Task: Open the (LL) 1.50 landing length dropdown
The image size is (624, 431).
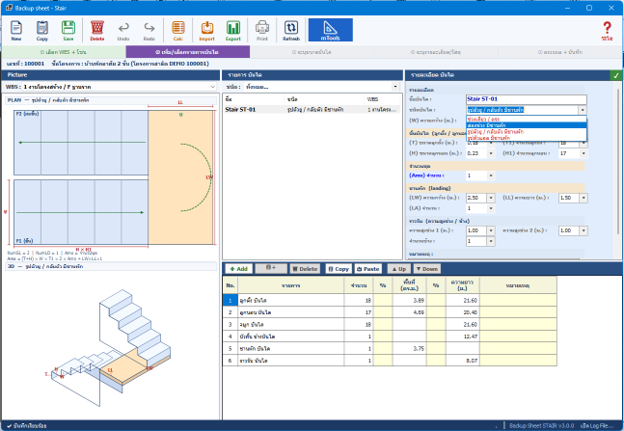Action: [x=583, y=198]
